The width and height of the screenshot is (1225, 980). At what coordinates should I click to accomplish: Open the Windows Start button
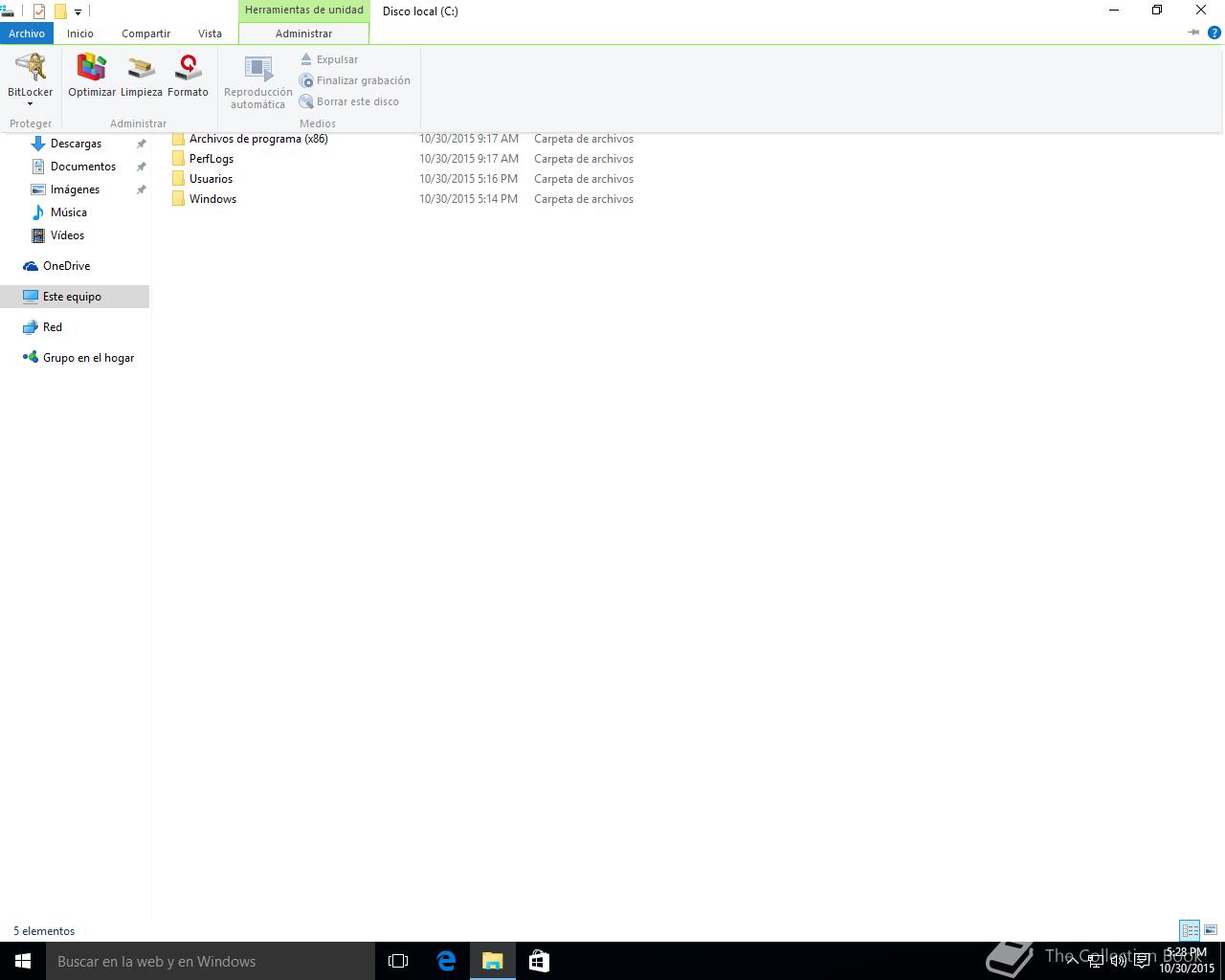click(23, 961)
